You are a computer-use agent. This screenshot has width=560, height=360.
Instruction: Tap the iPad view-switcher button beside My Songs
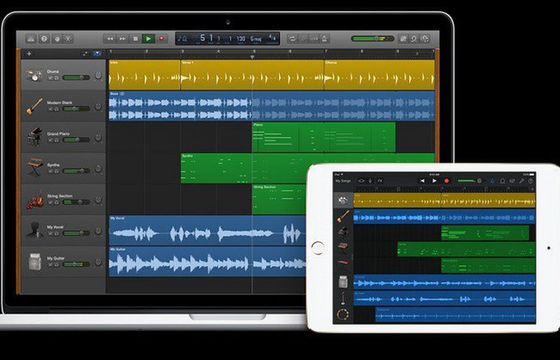coord(361,181)
